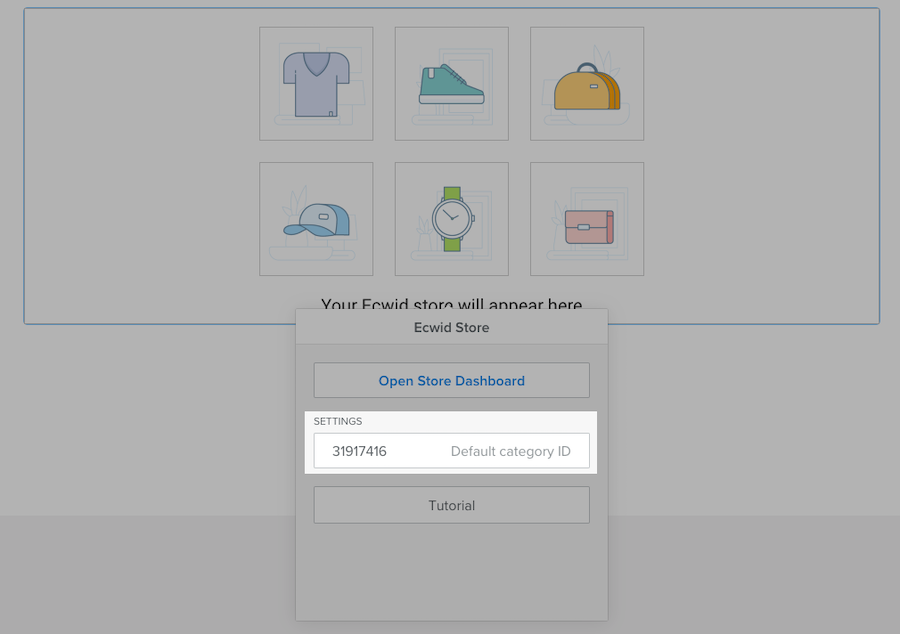Screen dimensions: 900x634
Task: Select the t-shirt product thumbnail
Action: [x=316, y=84]
